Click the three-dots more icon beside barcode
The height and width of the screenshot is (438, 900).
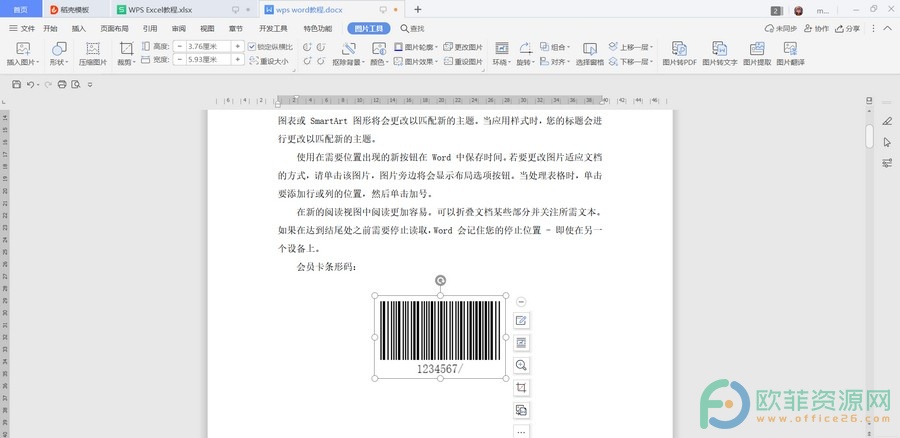pyautogui.click(x=521, y=431)
